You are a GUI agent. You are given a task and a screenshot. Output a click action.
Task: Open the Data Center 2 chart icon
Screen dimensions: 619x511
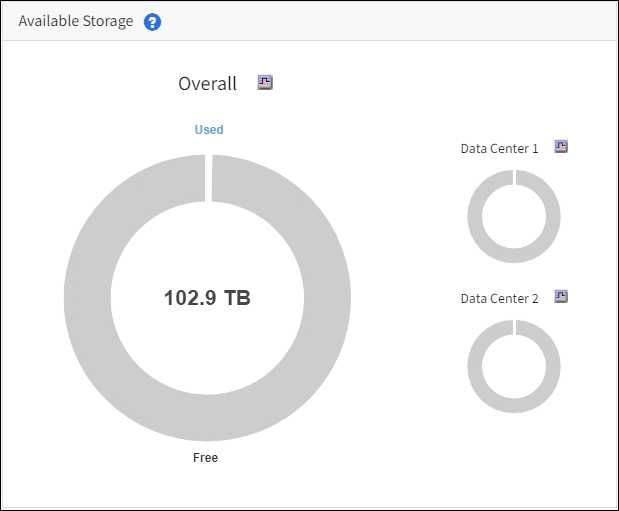click(x=561, y=297)
